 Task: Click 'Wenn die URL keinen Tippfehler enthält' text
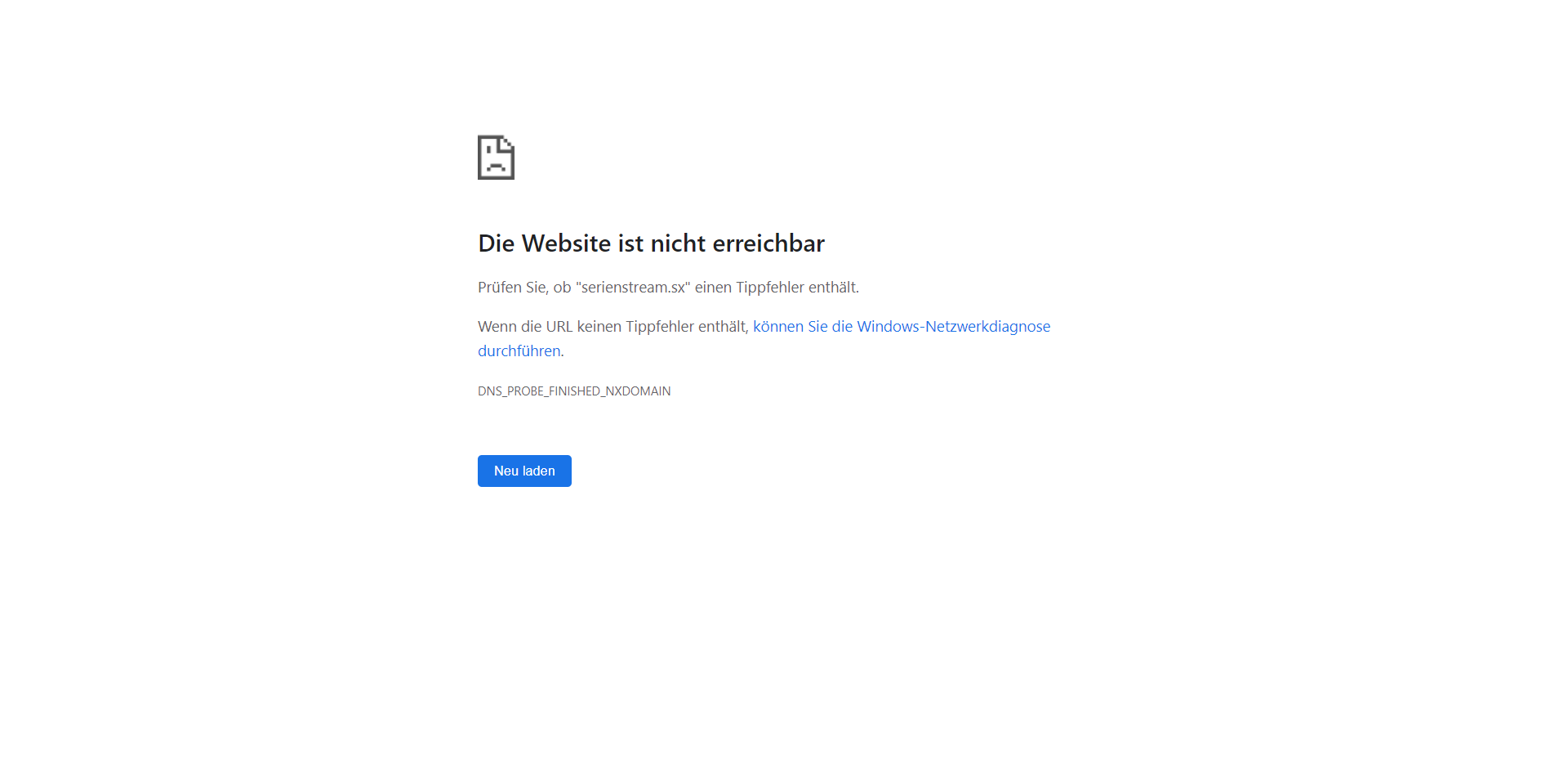click(x=612, y=326)
